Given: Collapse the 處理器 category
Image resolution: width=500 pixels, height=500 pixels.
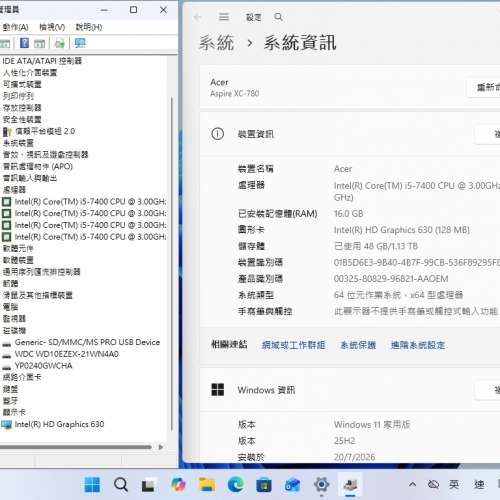Looking at the screenshot, I should (x=14, y=190).
